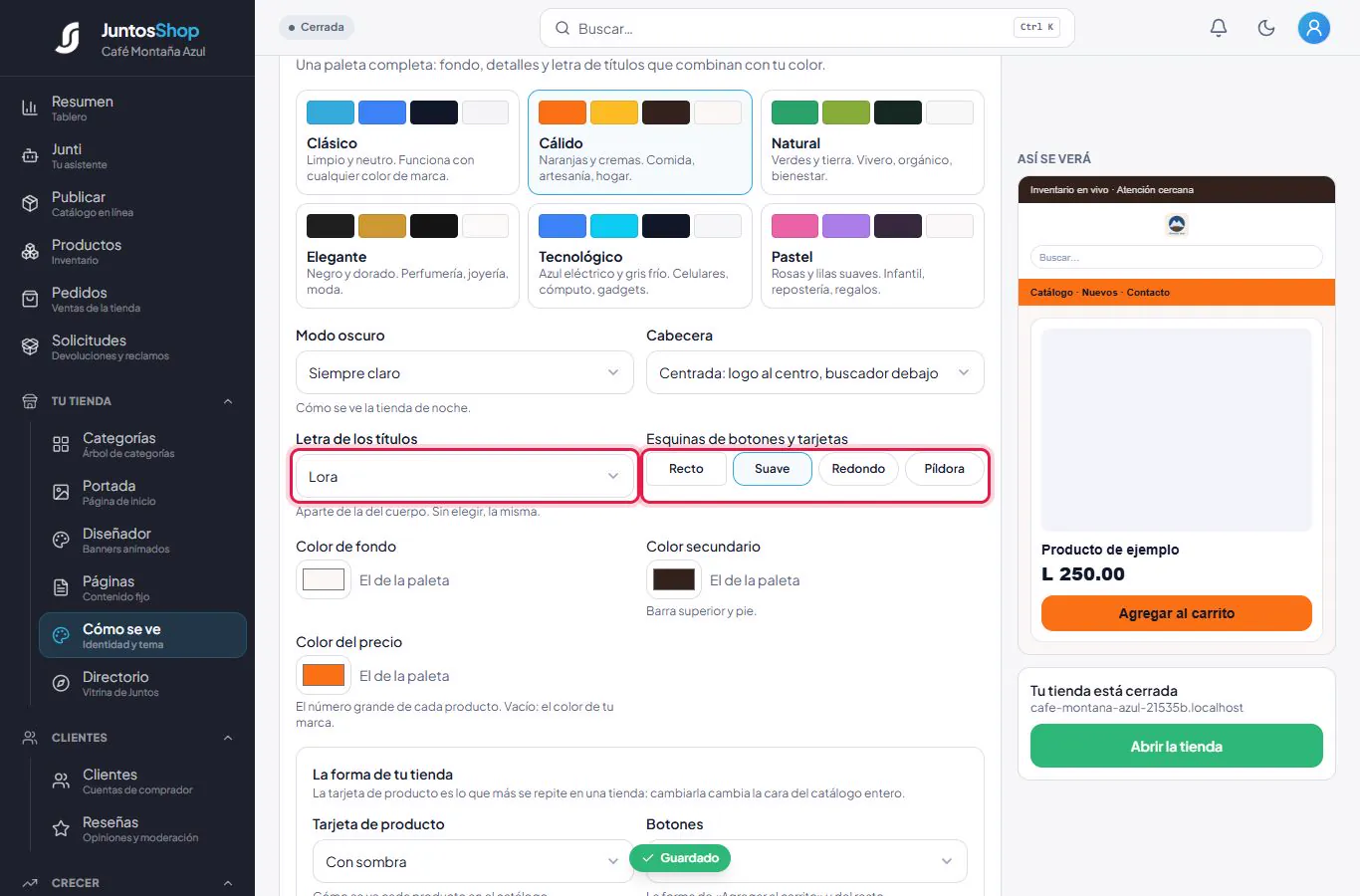Image resolution: width=1360 pixels, height=896 pixels.
Task: Open the Color de fondo swatch
Action: coord(324,579)
